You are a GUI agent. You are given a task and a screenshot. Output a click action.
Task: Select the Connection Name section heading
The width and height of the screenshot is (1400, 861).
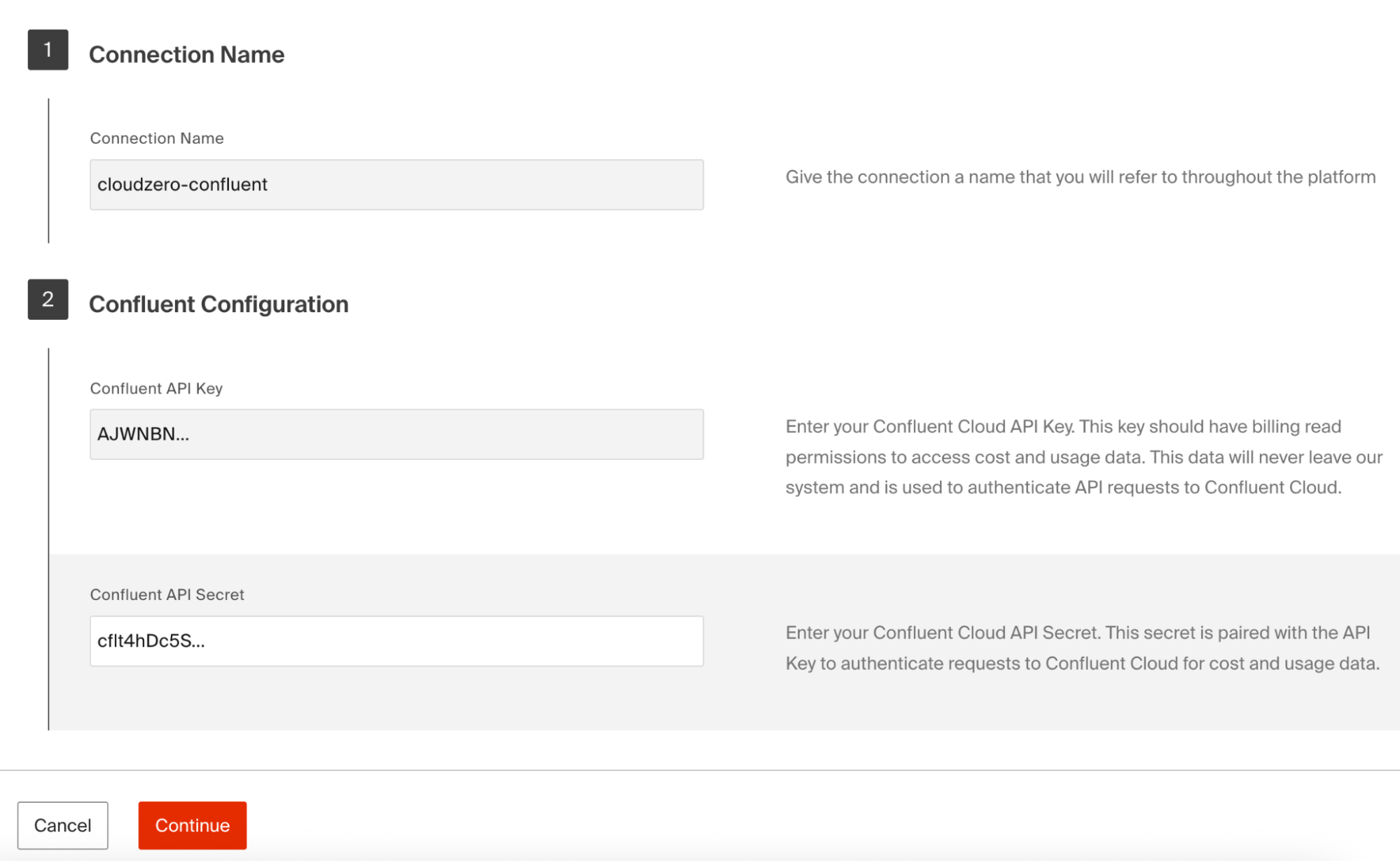pyautogui.click(x=186, y=55)
